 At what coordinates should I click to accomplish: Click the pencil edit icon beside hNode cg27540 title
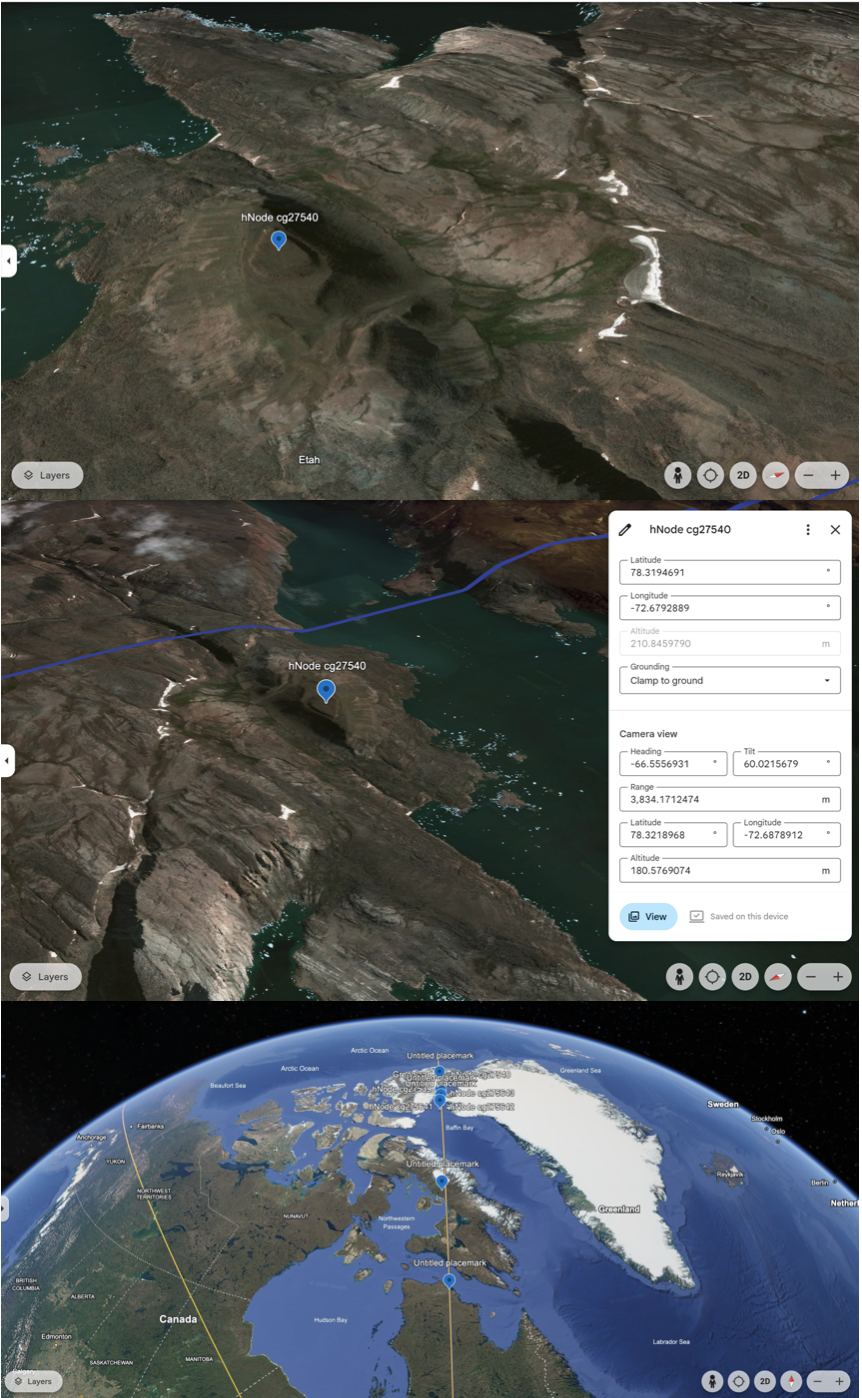coord(625,530)
